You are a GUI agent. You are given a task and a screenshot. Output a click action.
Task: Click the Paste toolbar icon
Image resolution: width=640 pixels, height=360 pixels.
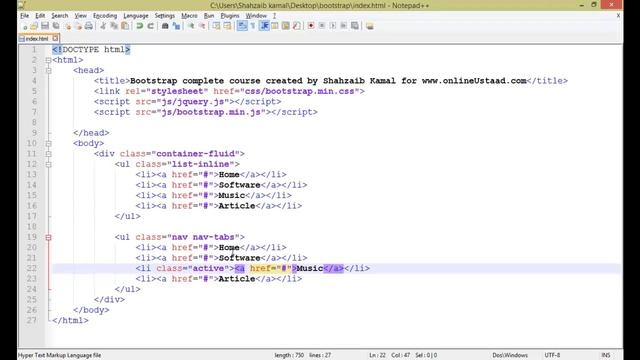point(125,26)
